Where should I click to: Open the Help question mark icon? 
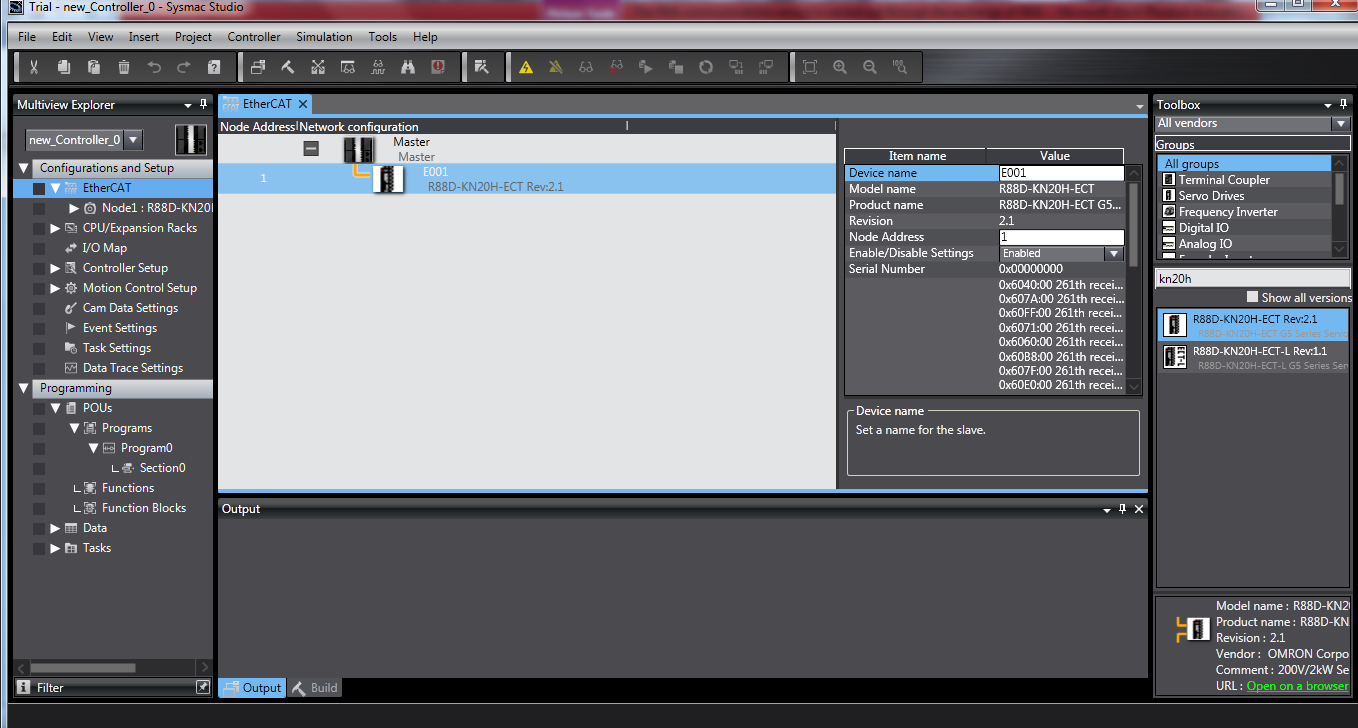click(214, 67)
